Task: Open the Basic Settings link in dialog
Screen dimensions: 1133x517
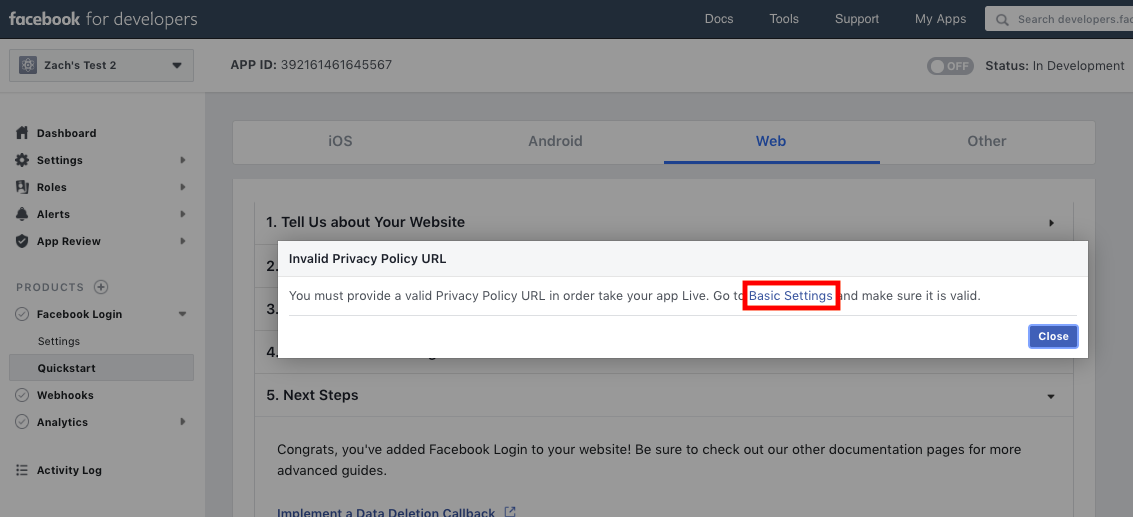Action: pos(790,296)
